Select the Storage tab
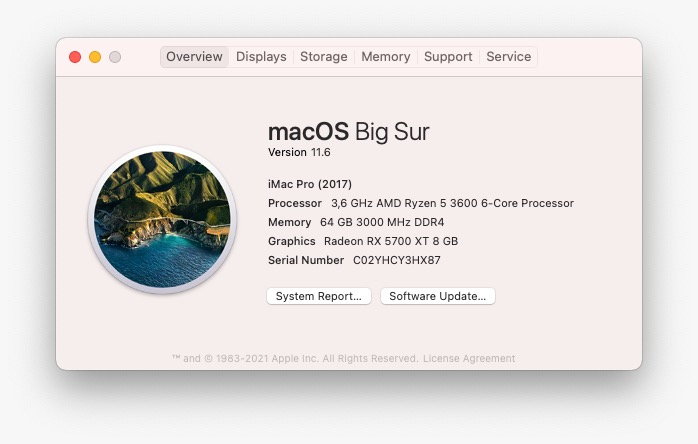 coord(324,57)
